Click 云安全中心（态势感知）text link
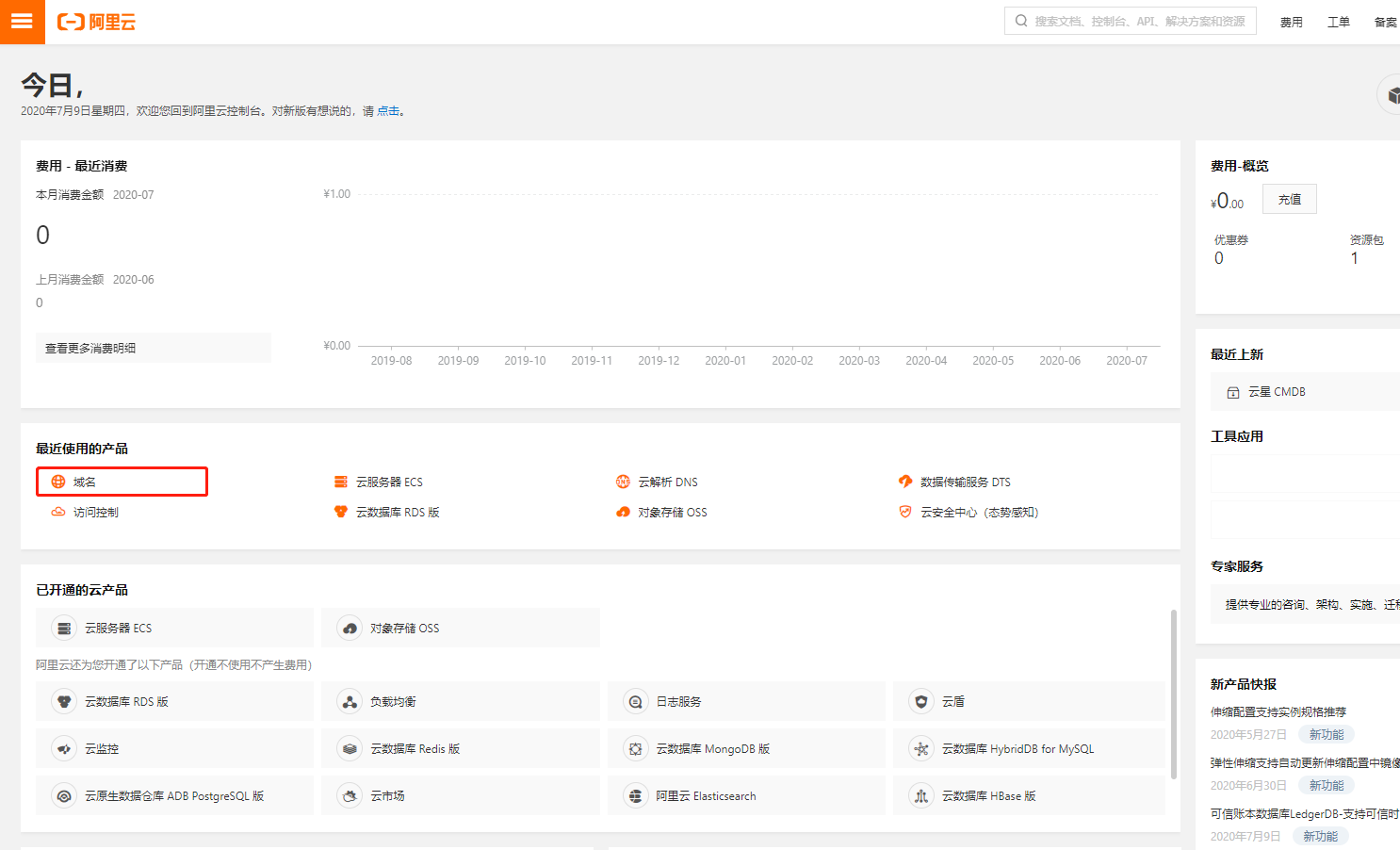 pyautogui.click(x=980, y=512)
